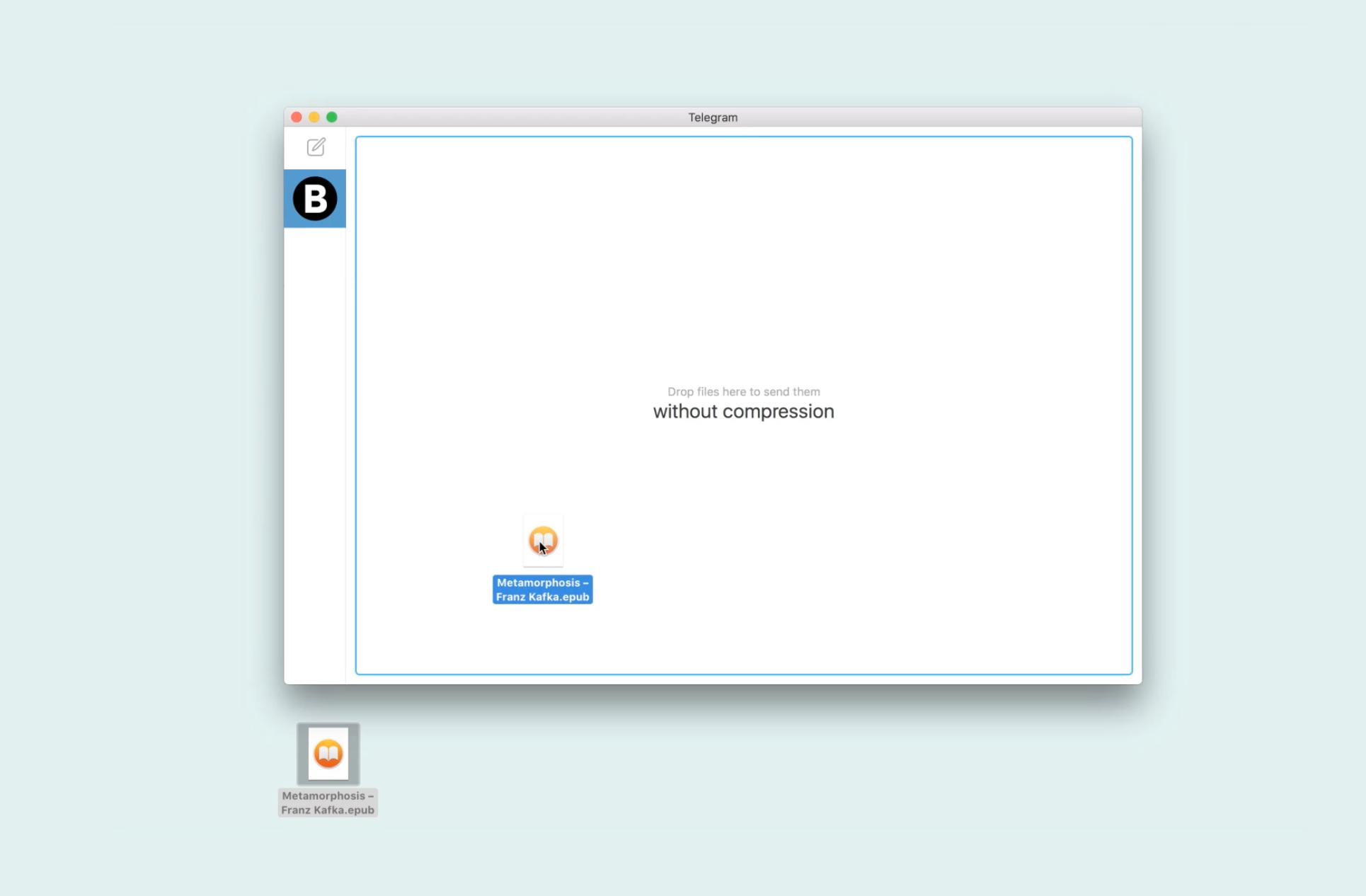Image resolution: width=1366 pixels, height=896 pixels.
Task: Click the blue highlighted file name label in Telegram
Action: pos(542,590)
